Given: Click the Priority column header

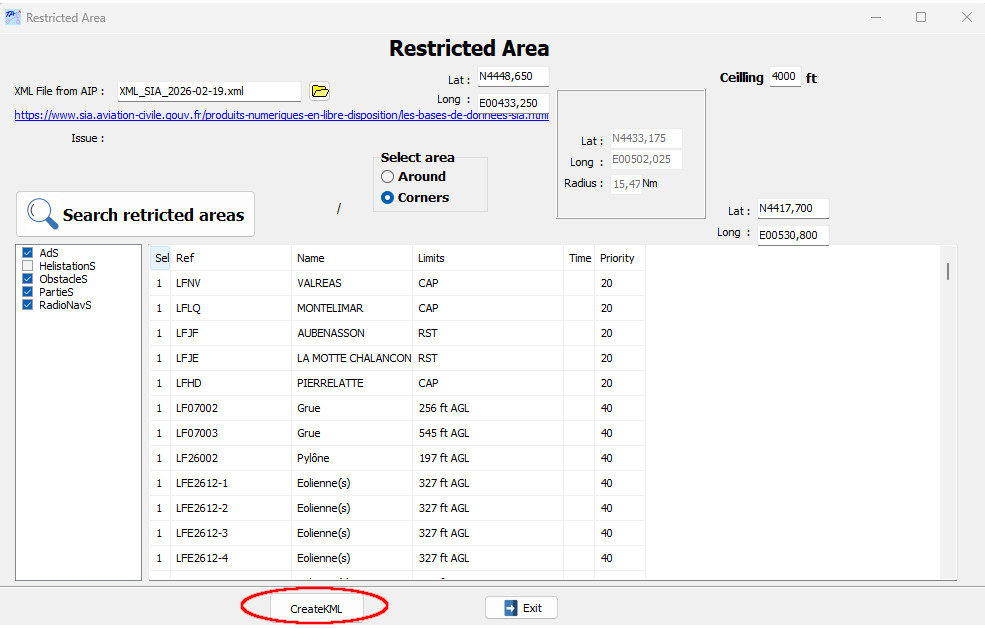Looking at the screenshot, I should click(617, 258).
